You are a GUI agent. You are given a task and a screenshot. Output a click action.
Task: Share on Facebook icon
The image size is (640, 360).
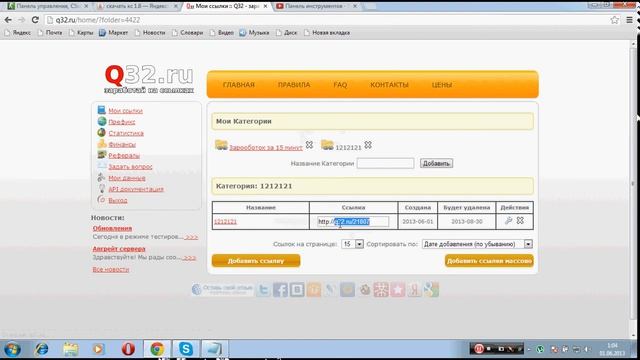pos(280,290)
